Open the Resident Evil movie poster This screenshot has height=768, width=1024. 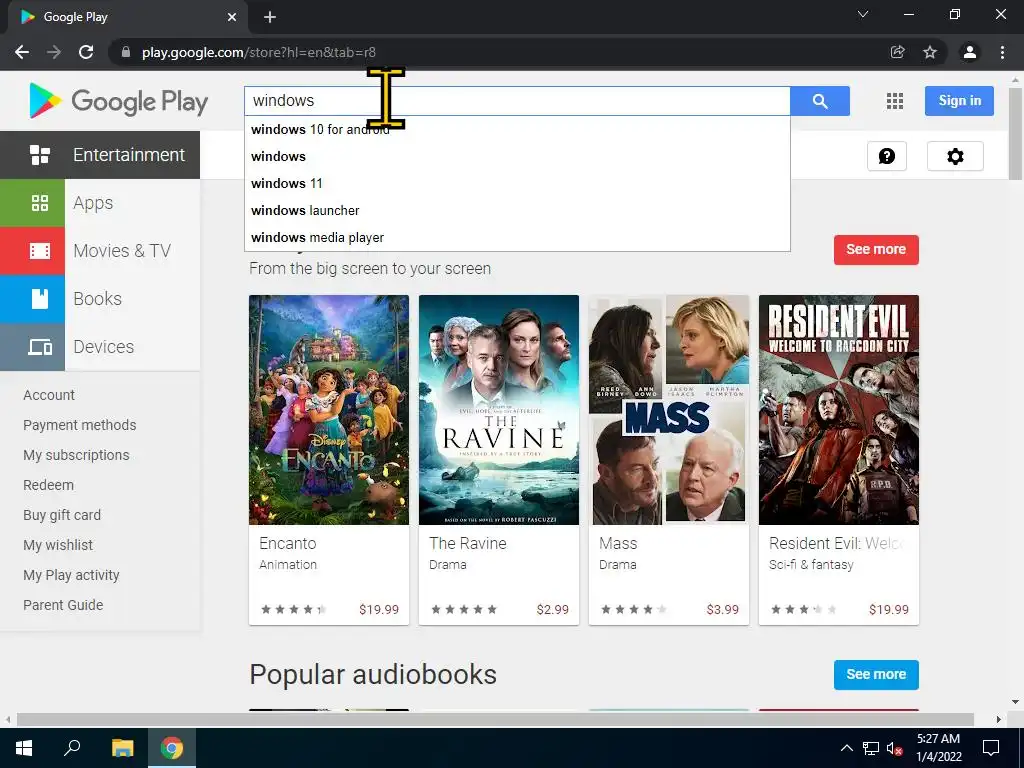(x=839, y=409)
